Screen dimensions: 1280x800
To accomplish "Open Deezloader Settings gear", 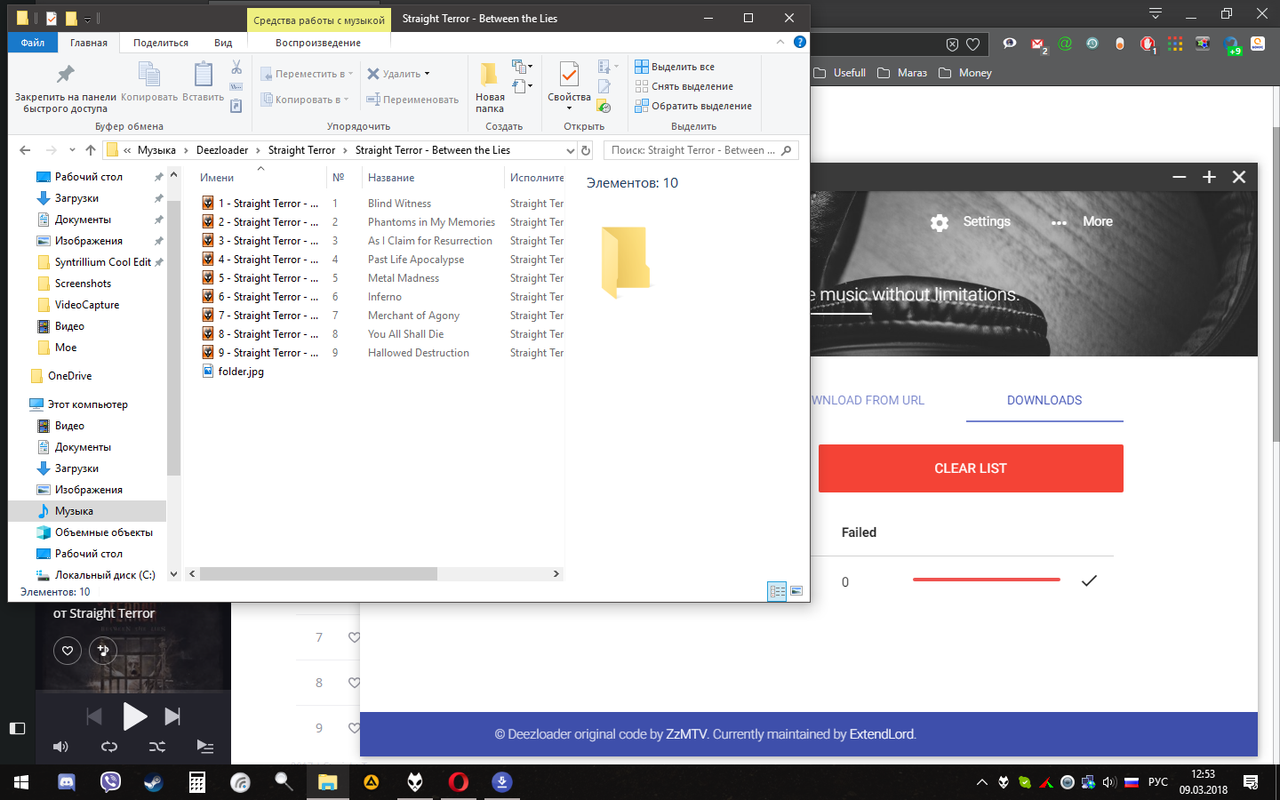I will [939, 223].
